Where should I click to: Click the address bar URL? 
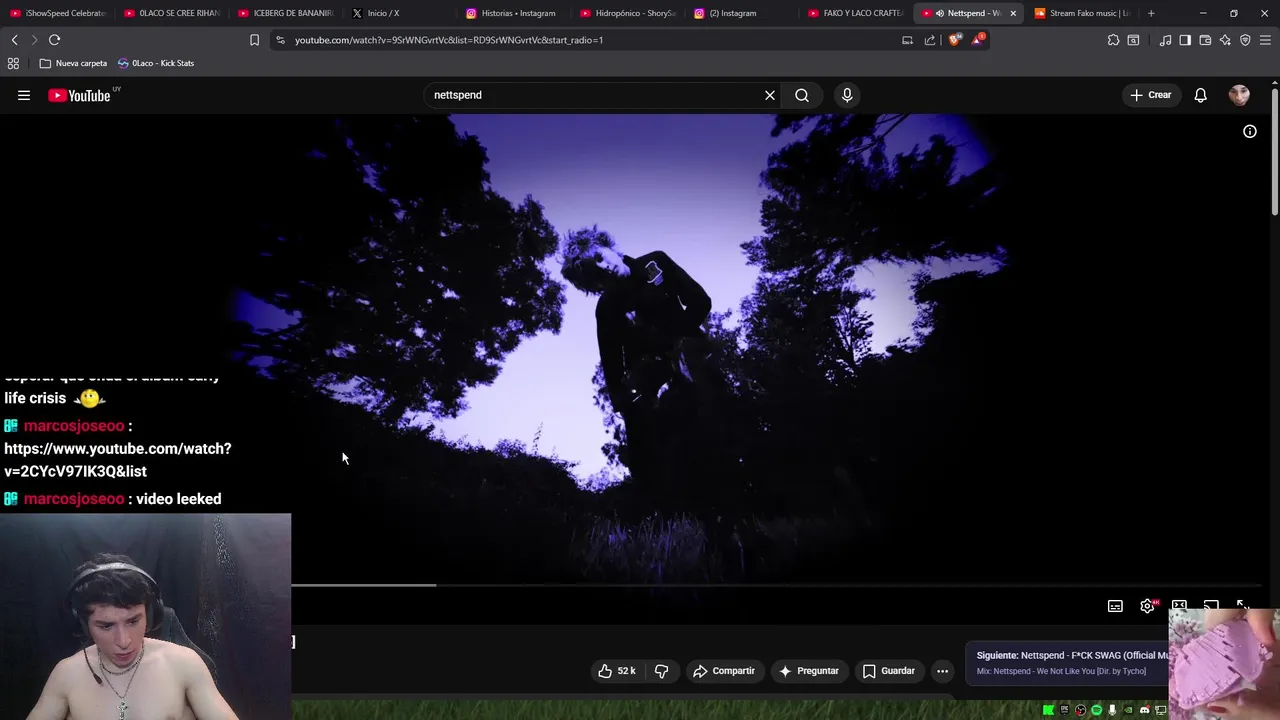click(449, 40)
